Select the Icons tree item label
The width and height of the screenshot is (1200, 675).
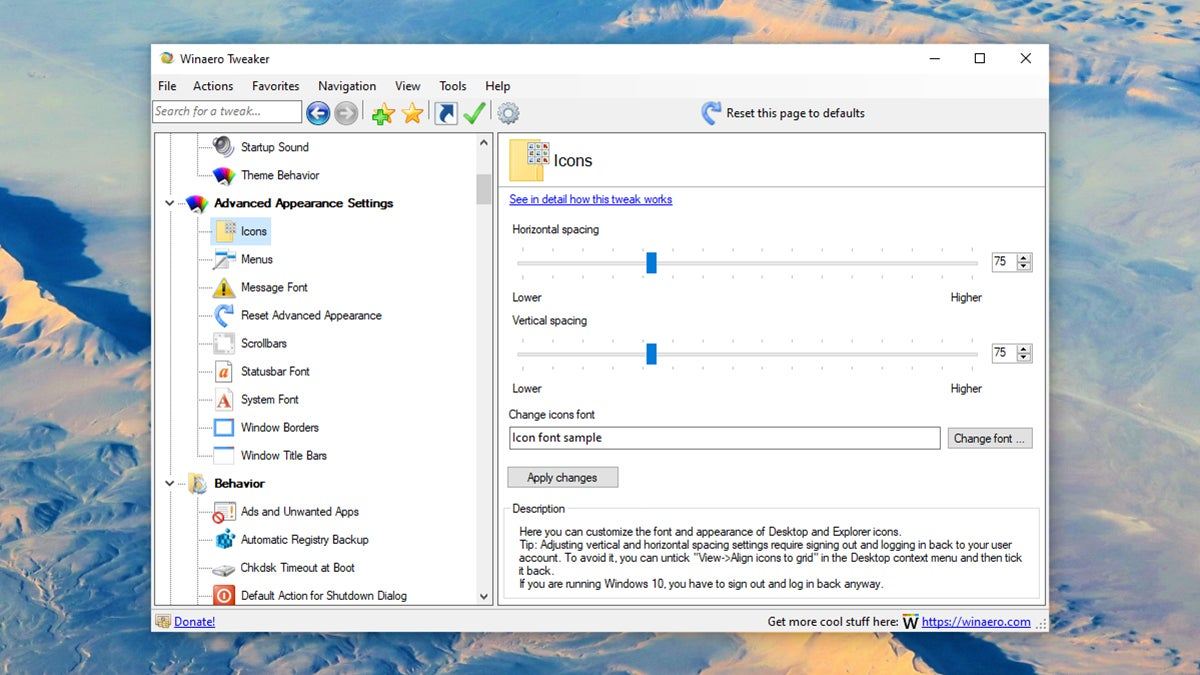(254, 231)
